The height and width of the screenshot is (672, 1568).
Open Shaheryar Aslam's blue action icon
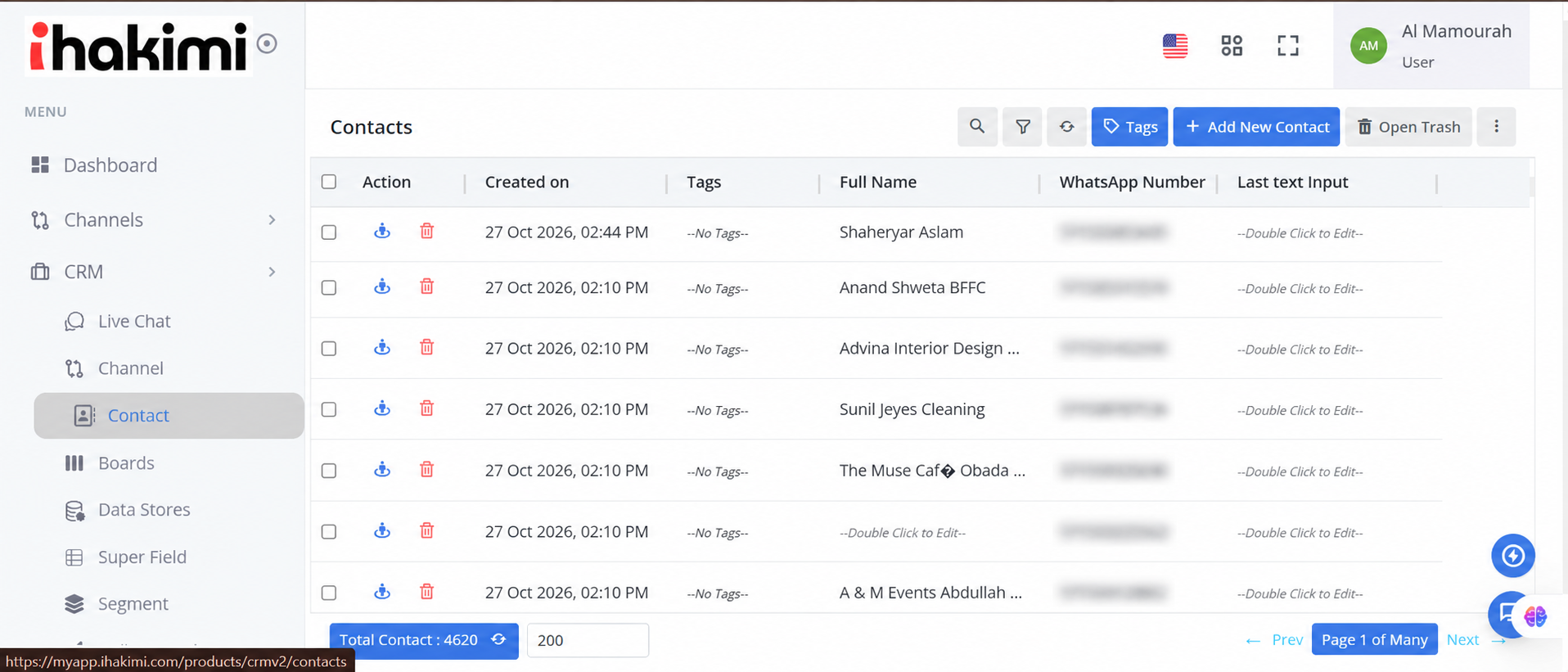[x=382, y=232]
